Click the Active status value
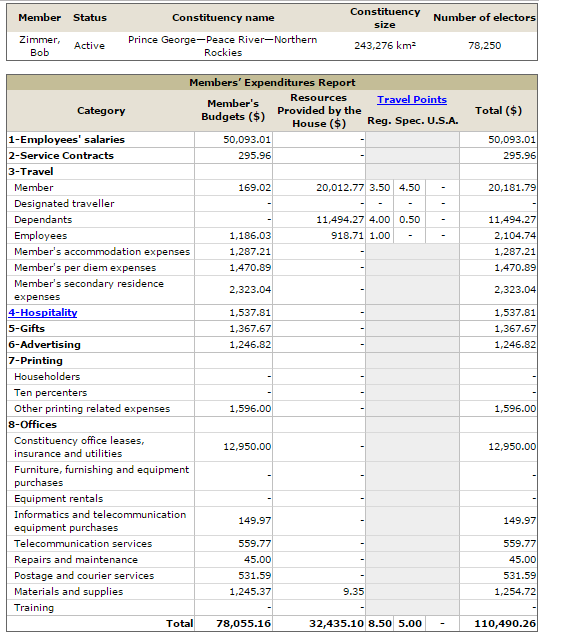568x640 pixels. (89, 46)
